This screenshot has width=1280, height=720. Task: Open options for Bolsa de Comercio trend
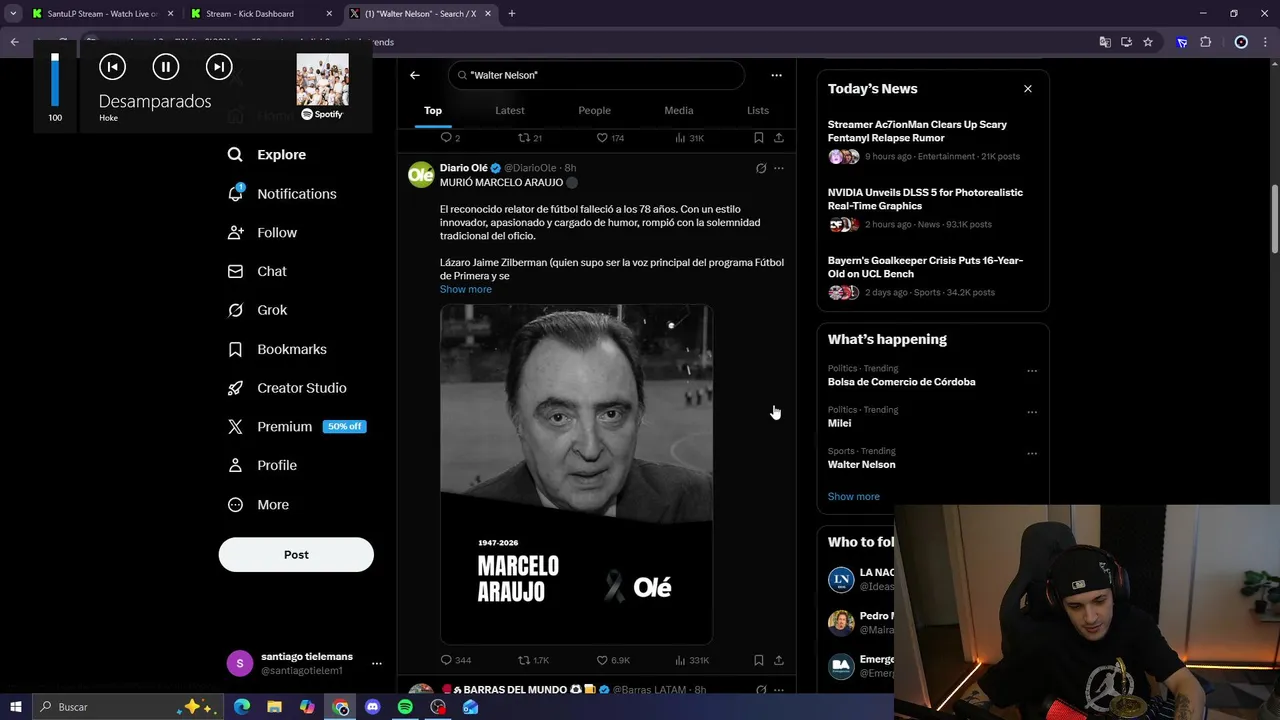(1032, 371)
